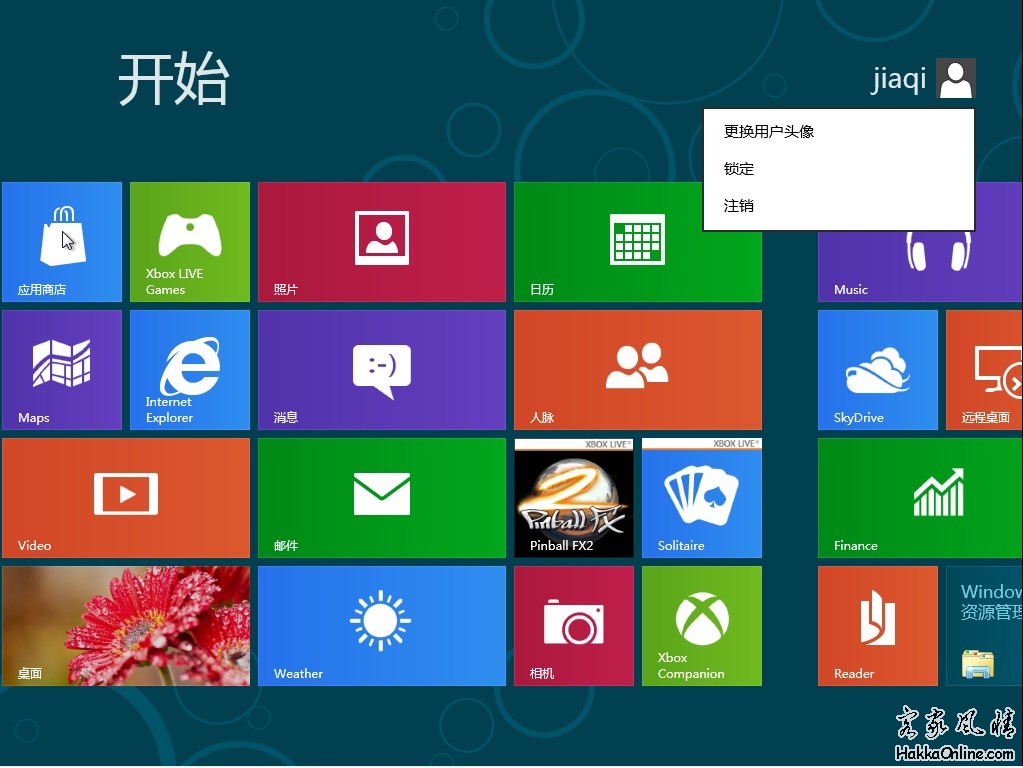This screenshot has width=1023, height=768.
Task: Open the Internet Explorer tile
Action: point(190,370)
